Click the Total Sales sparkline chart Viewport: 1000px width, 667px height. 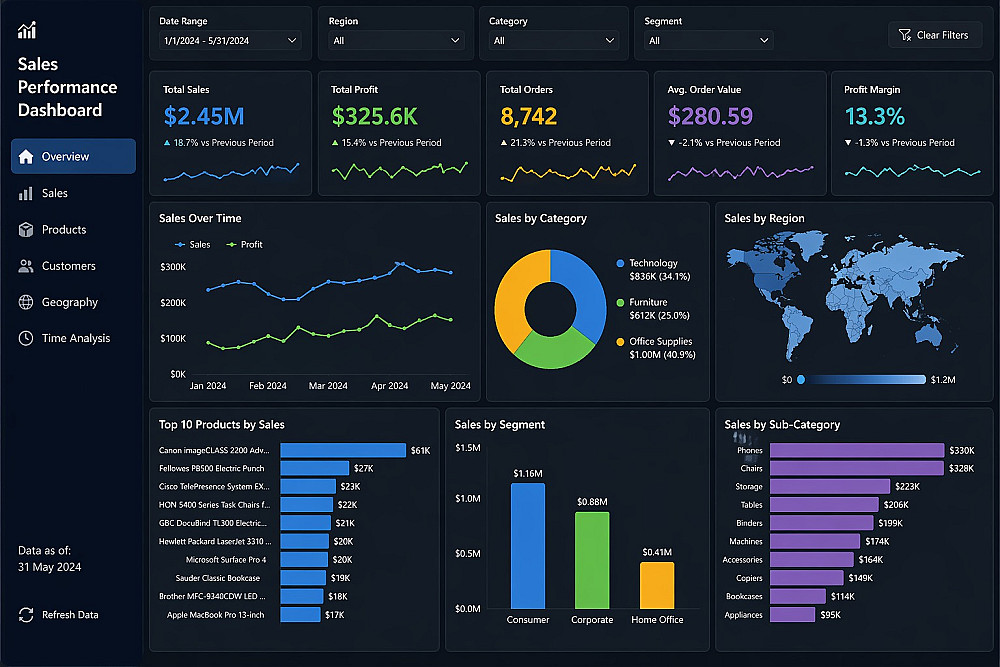coord(231,172)
